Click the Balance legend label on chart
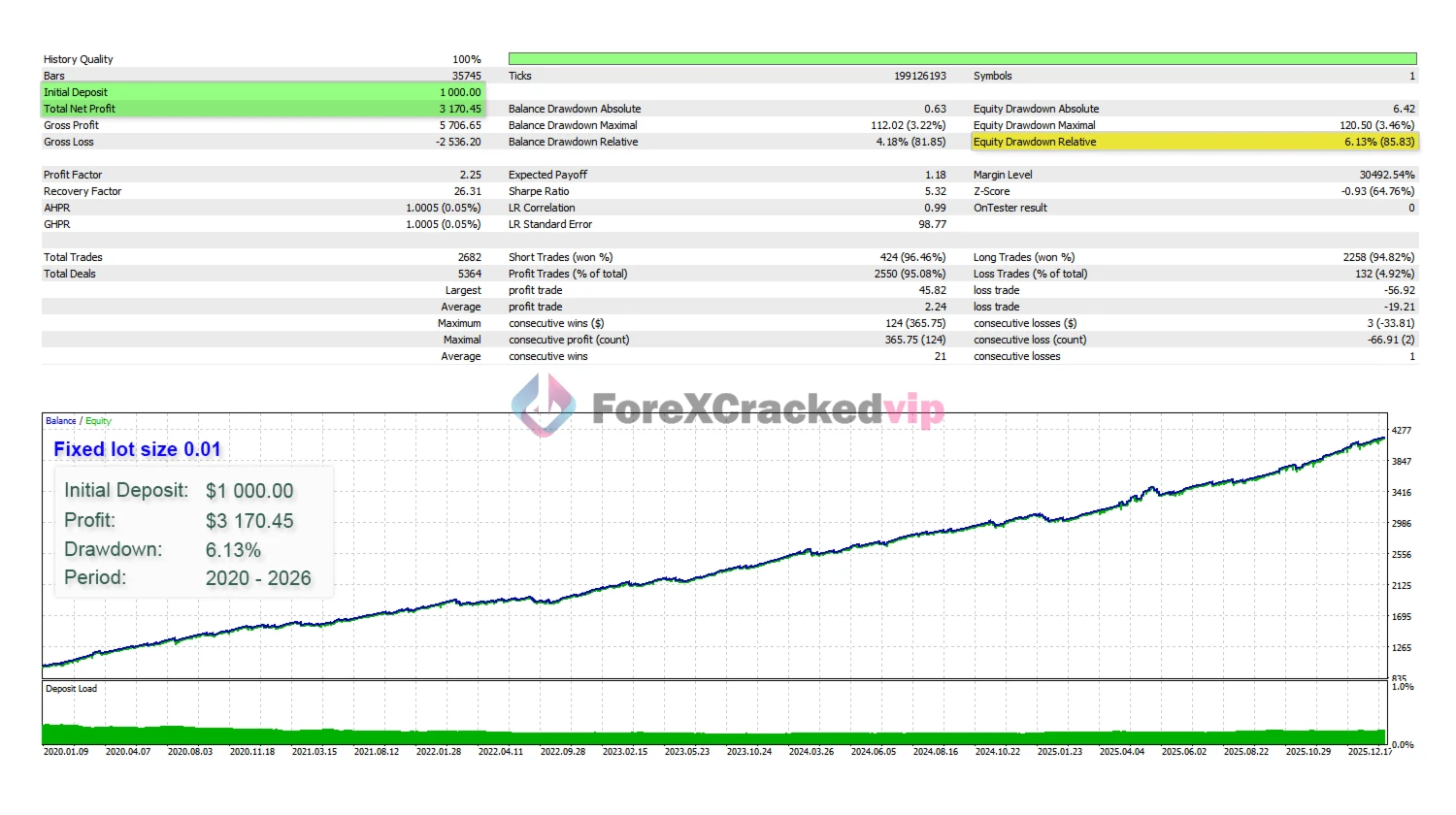1456x815 pixels. click(60, 421)
